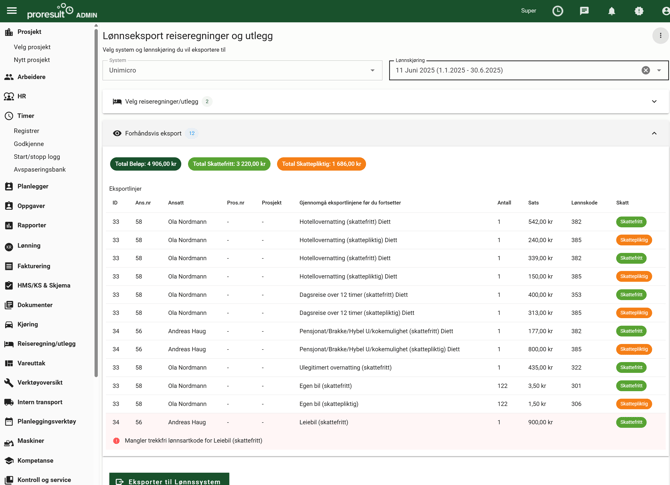Click the Eksporter til Lønnssystem button
This screenshot has height=485, width=670.
(169, 481)
